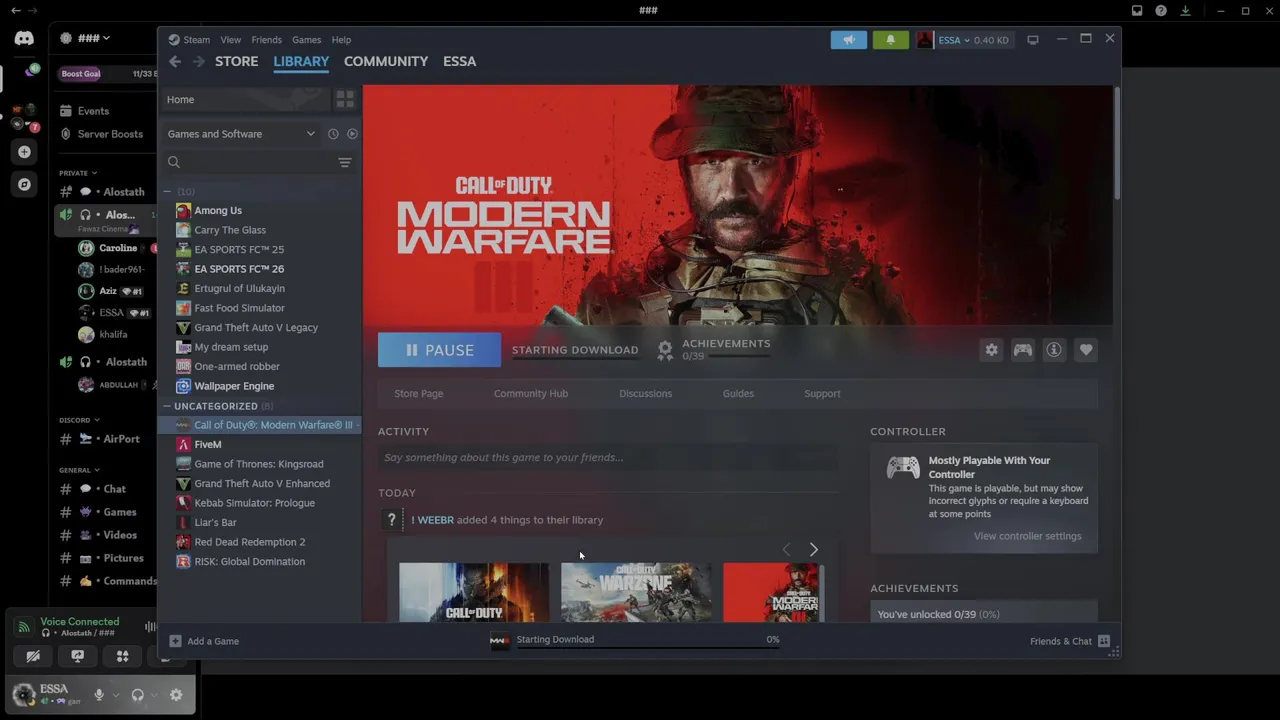Collapse DISCORD category in Discord
Screen dimensions: 1280x720
[x=79, y=420]
